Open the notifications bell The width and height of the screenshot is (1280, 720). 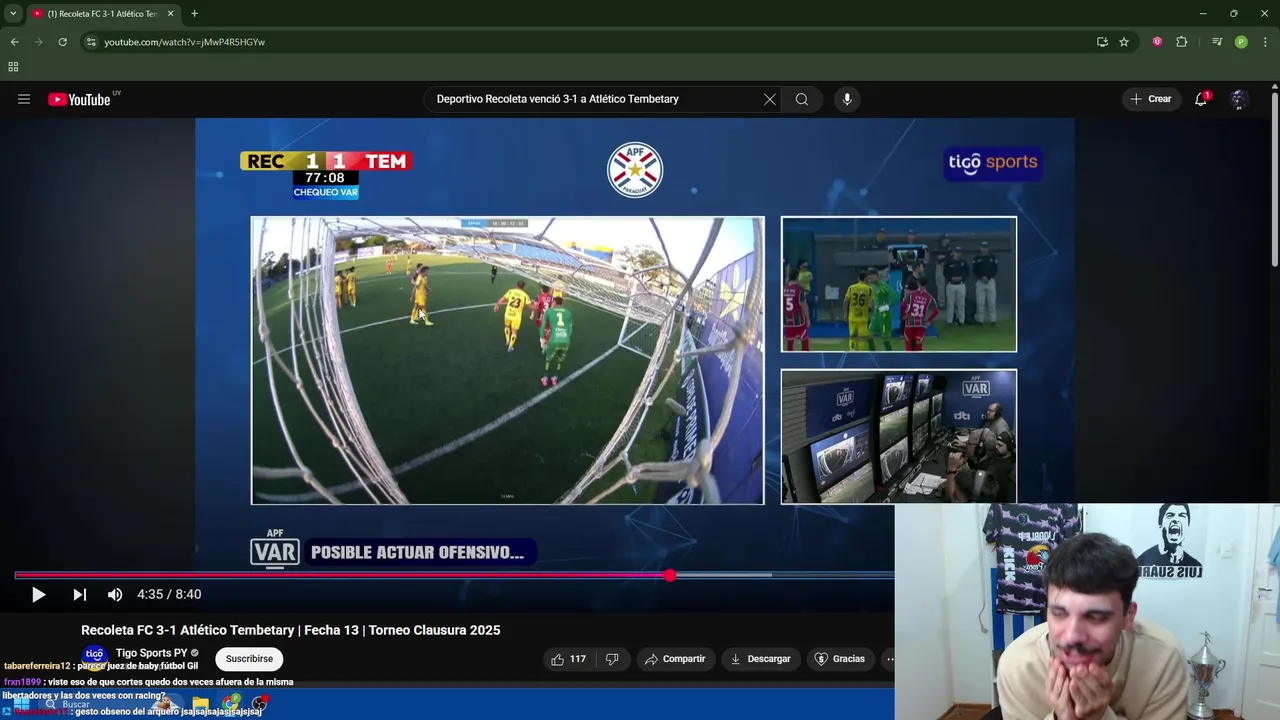[1201, 99]
